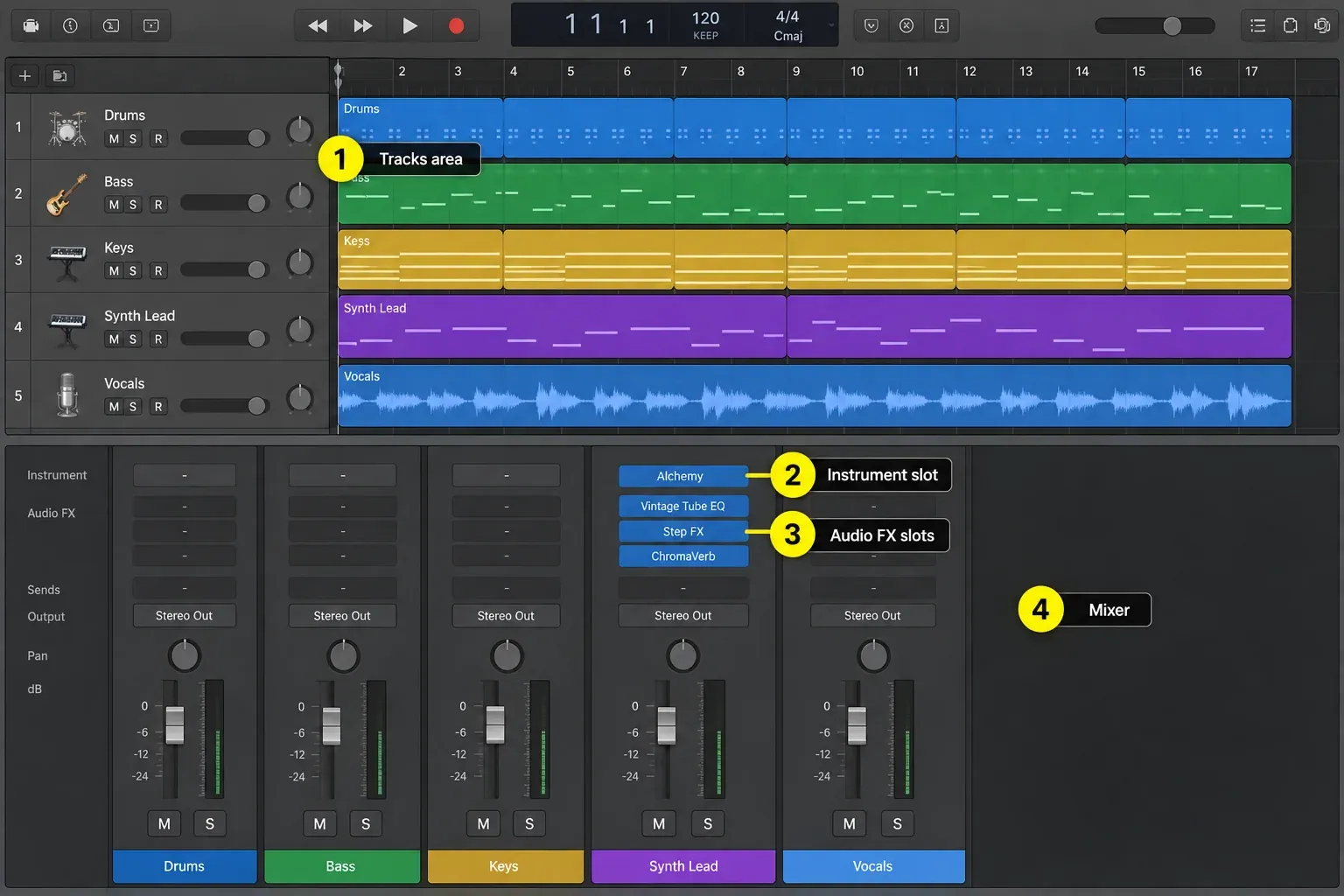This screenshot has height=896, width=1344.
Task: Click the rewind transport button
Action: click(318, 26)
